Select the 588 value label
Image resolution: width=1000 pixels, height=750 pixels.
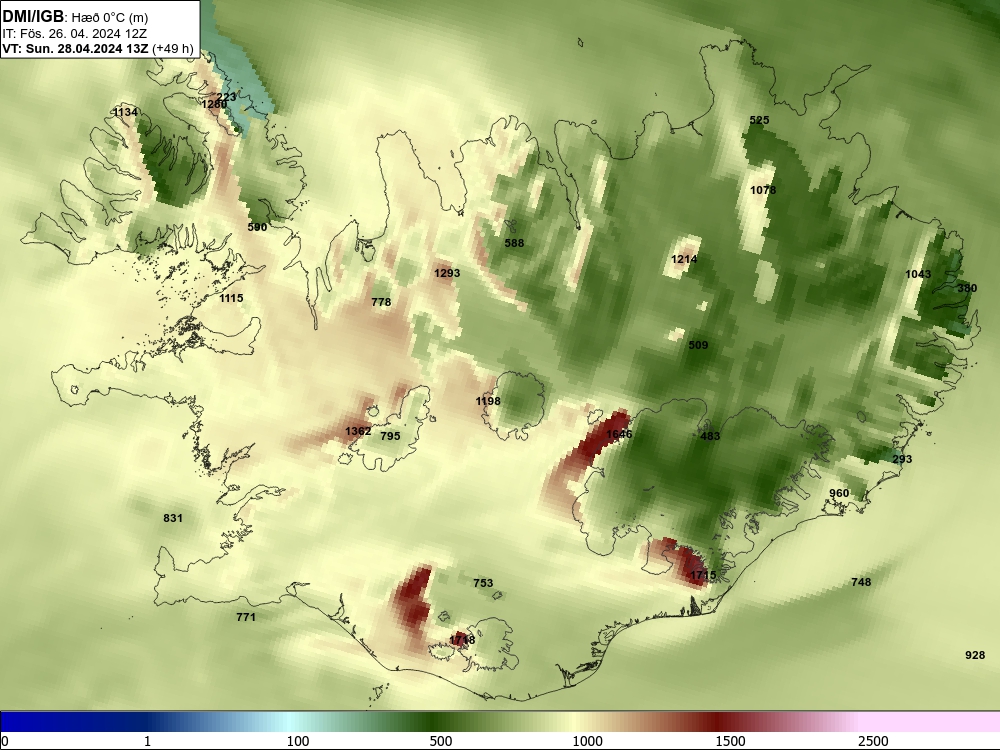click(x=514, y=243)
